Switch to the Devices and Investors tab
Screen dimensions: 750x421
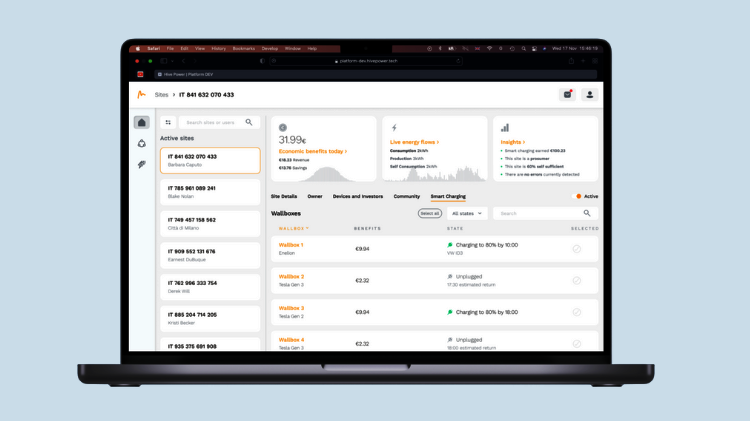(358, 196)
